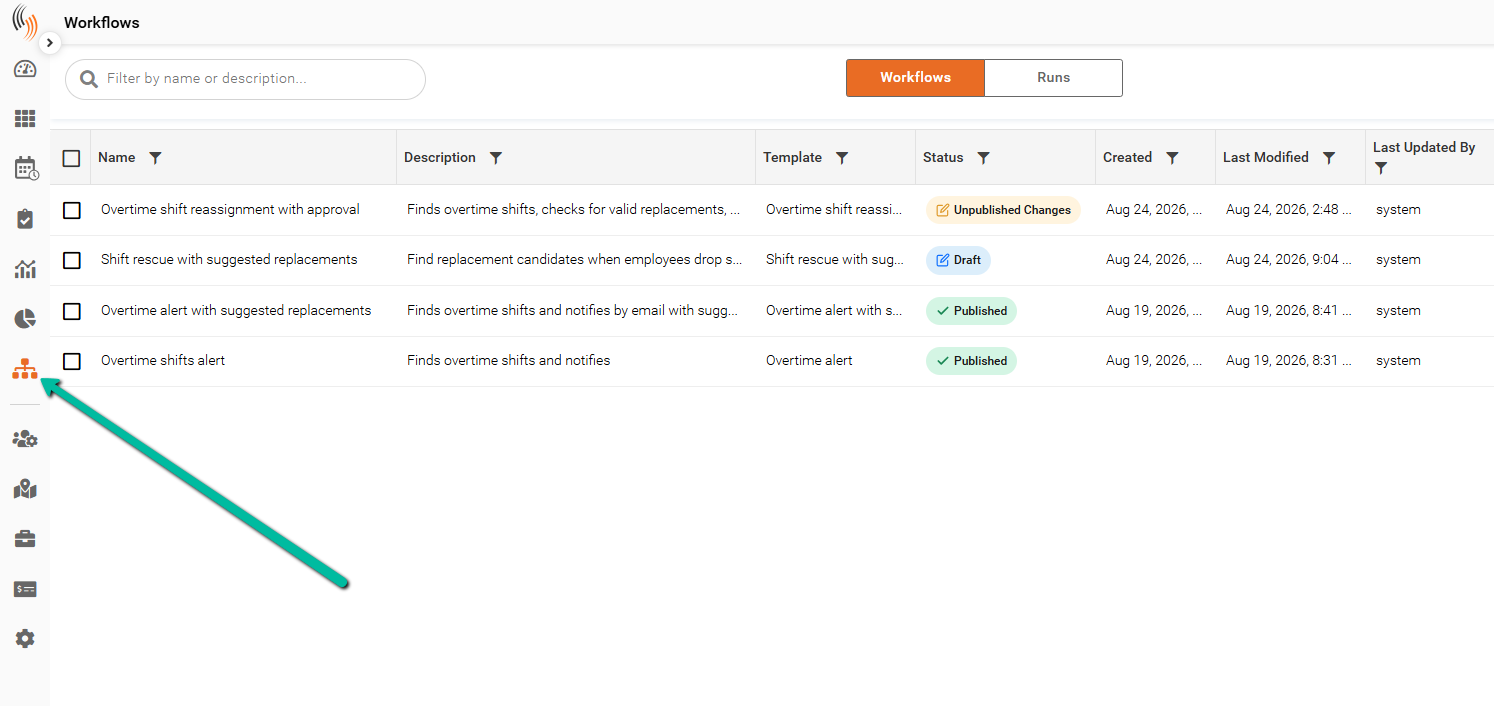This screenshot has width=1494, height=706.
Task: Switch to the Workflows tab
Action: click(x=915, y=78)
